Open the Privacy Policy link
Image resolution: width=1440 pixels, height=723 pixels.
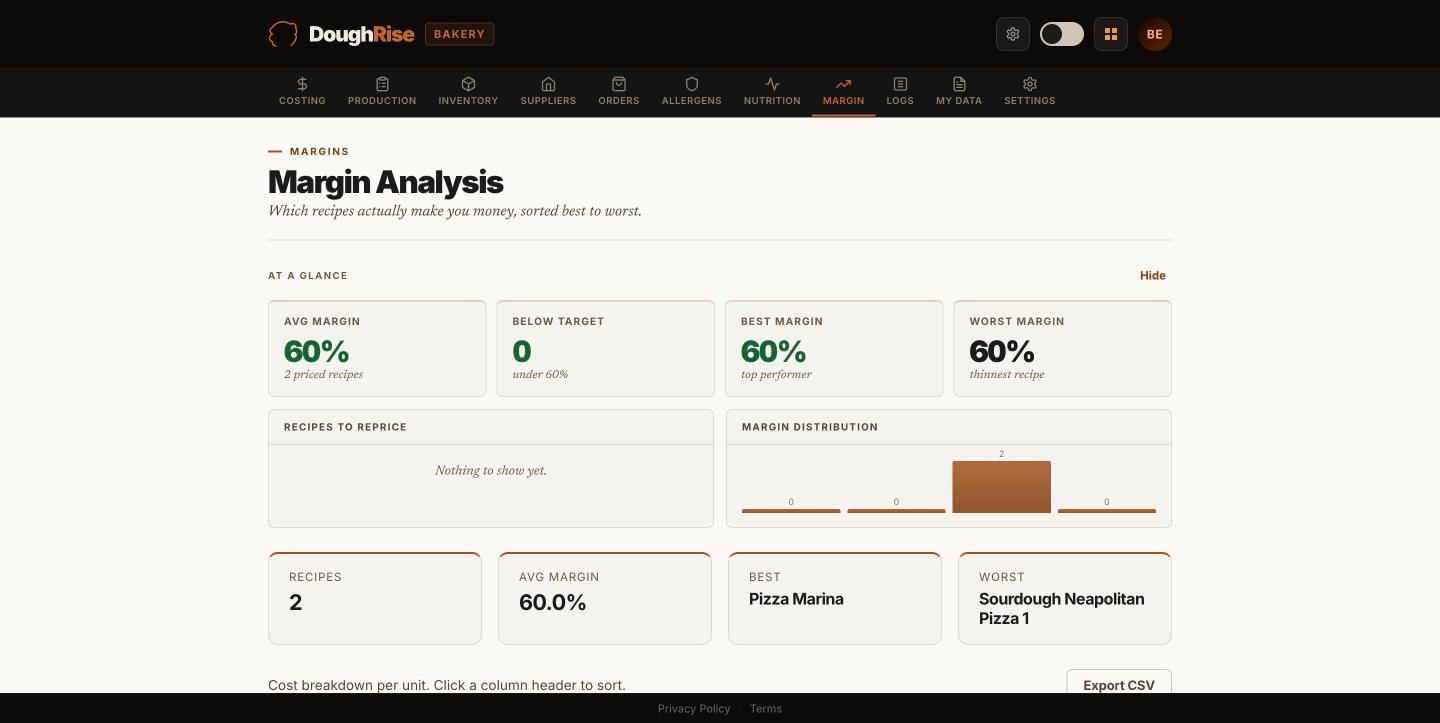click(694, 708)
